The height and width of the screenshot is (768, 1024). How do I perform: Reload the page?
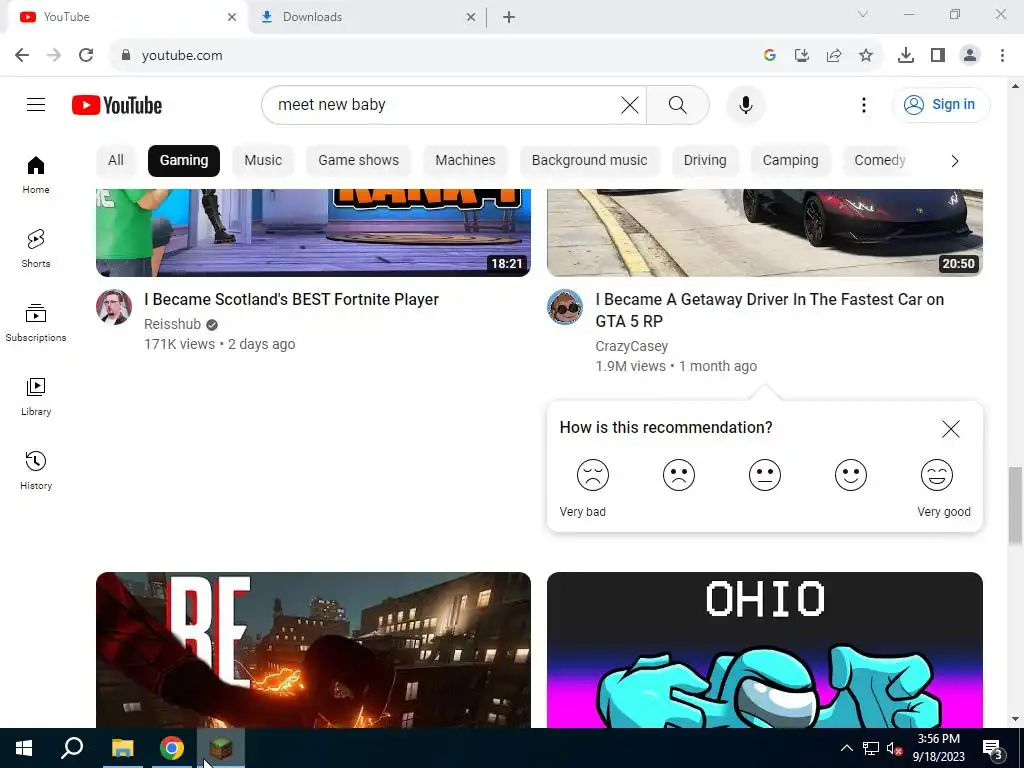coord(86,56)
